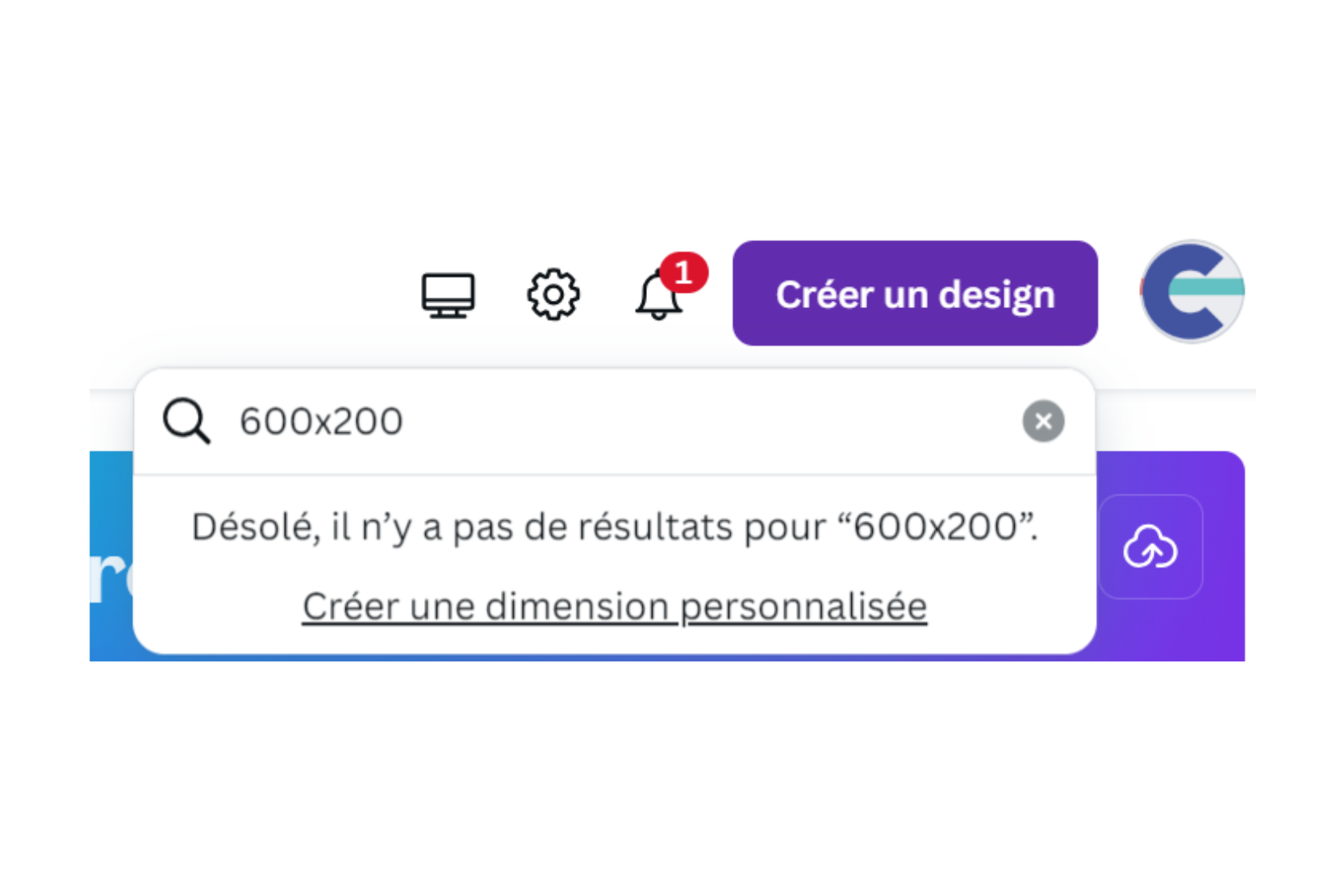Image resolution: width=1344 pixels, height=896 pixels.
Task: Open the desktop app monitor icon
Action: click(448, 295)
